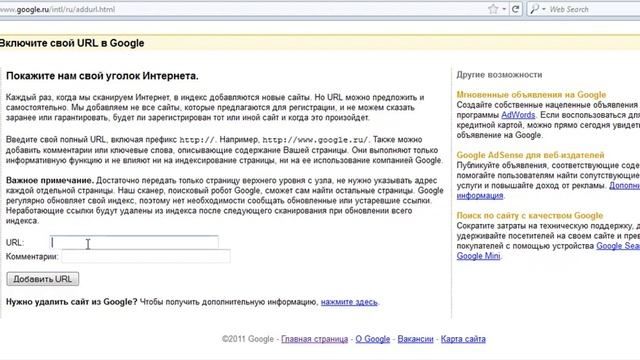Open the Вакансии footer link
640x360 pixels.
[x=415, y=339]
